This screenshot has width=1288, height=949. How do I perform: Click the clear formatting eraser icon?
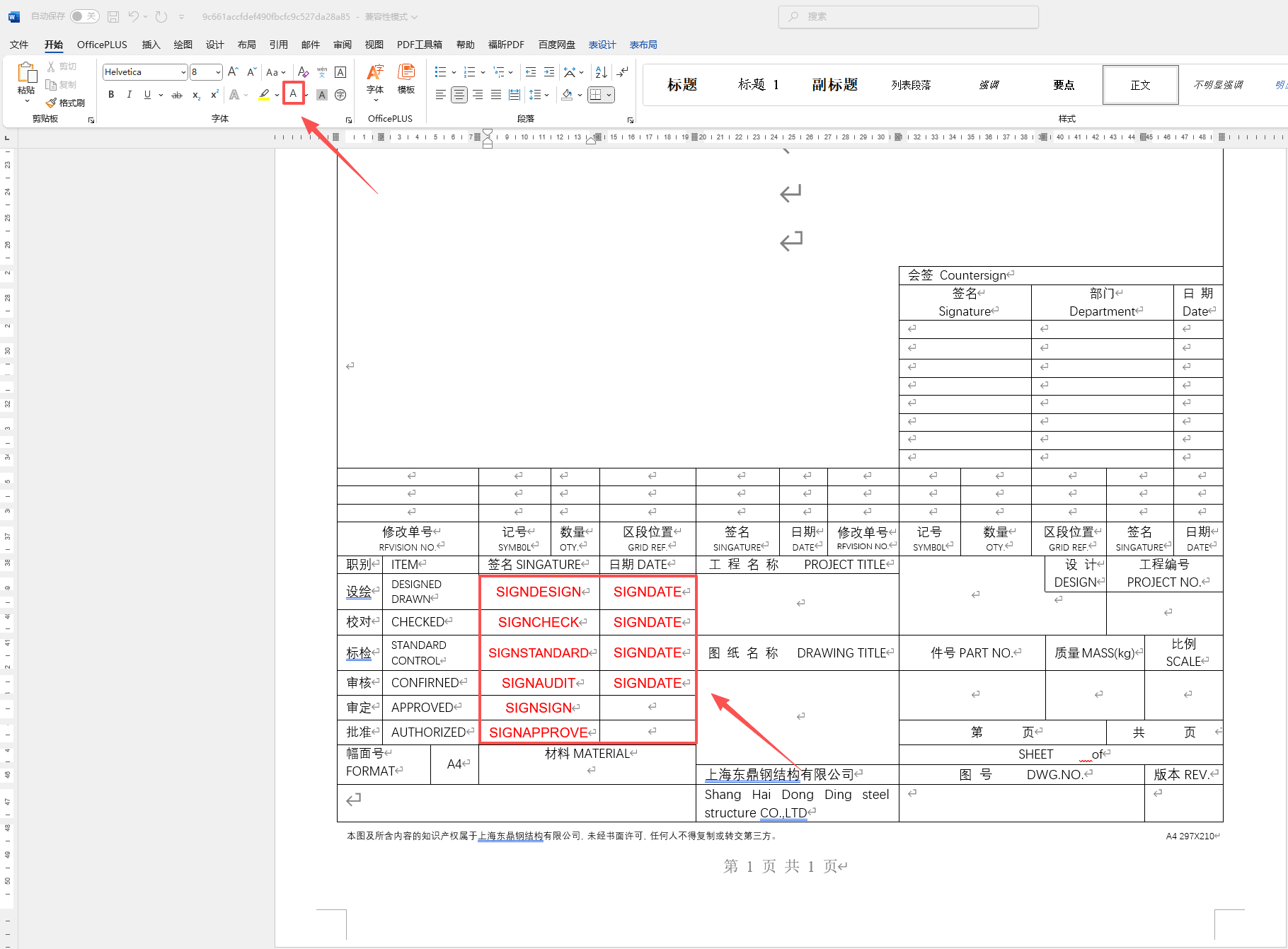click(x=303, y=72)
